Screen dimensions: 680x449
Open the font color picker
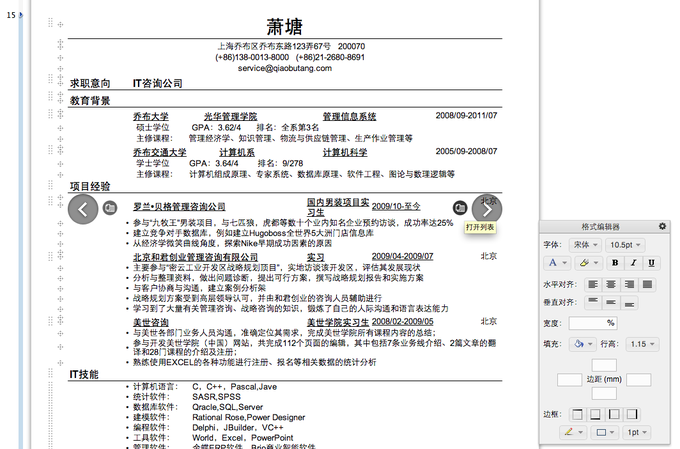(x=557, y=263)
